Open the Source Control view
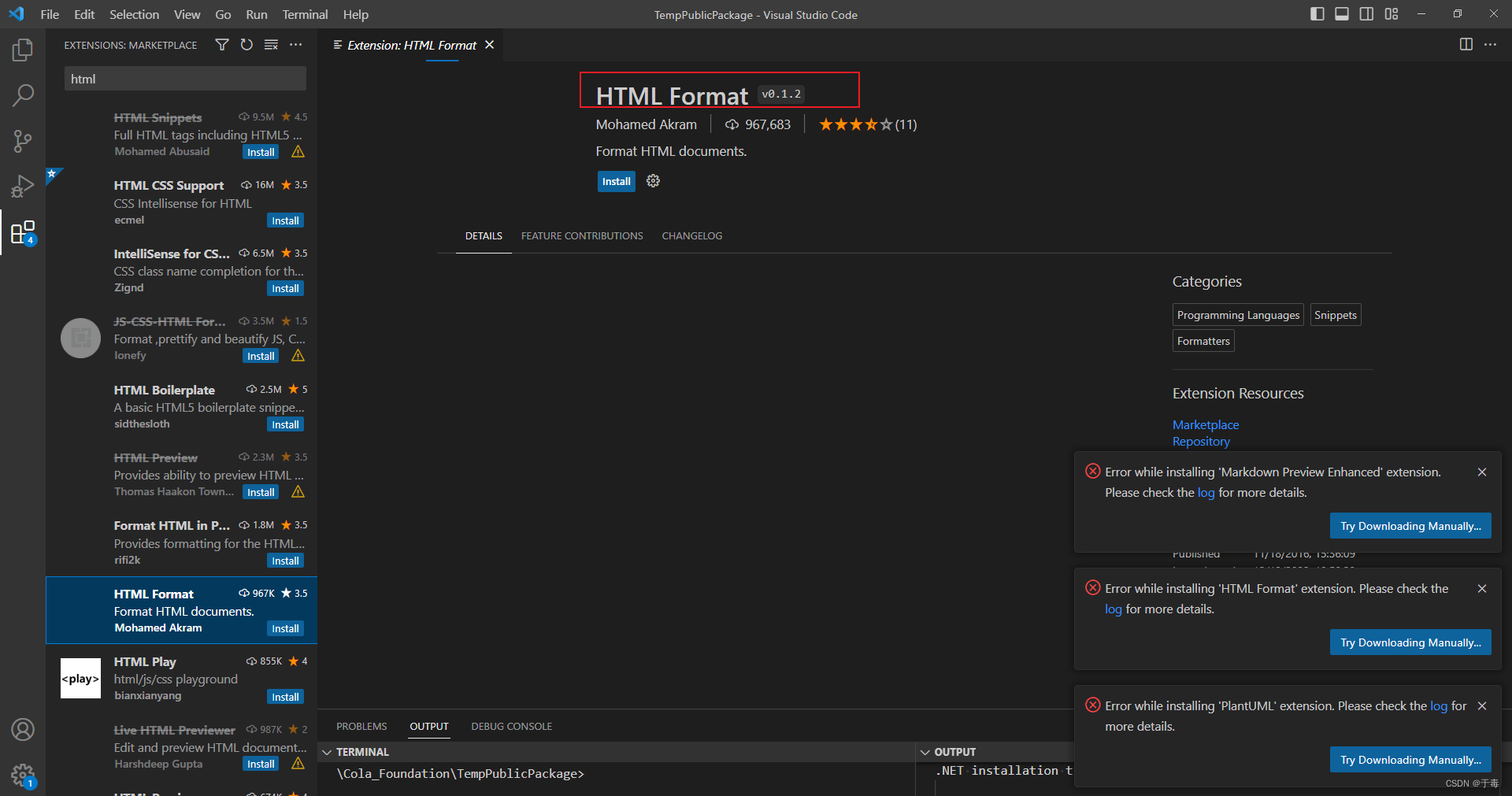Image resolution: width=1512 pixels, height=796 pixels. pyautogui.click(x=23, y=141)
